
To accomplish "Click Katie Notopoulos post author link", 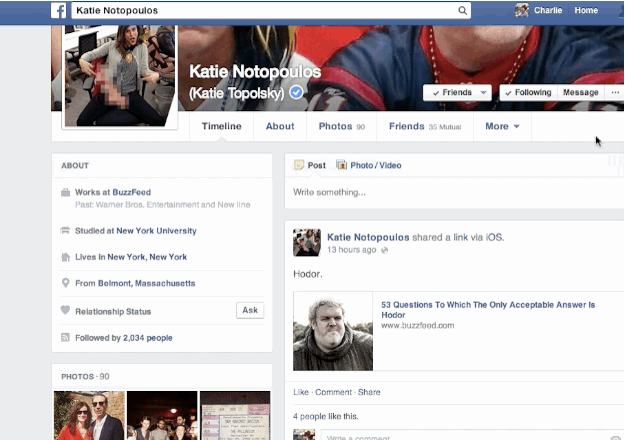I will [368, 237].
